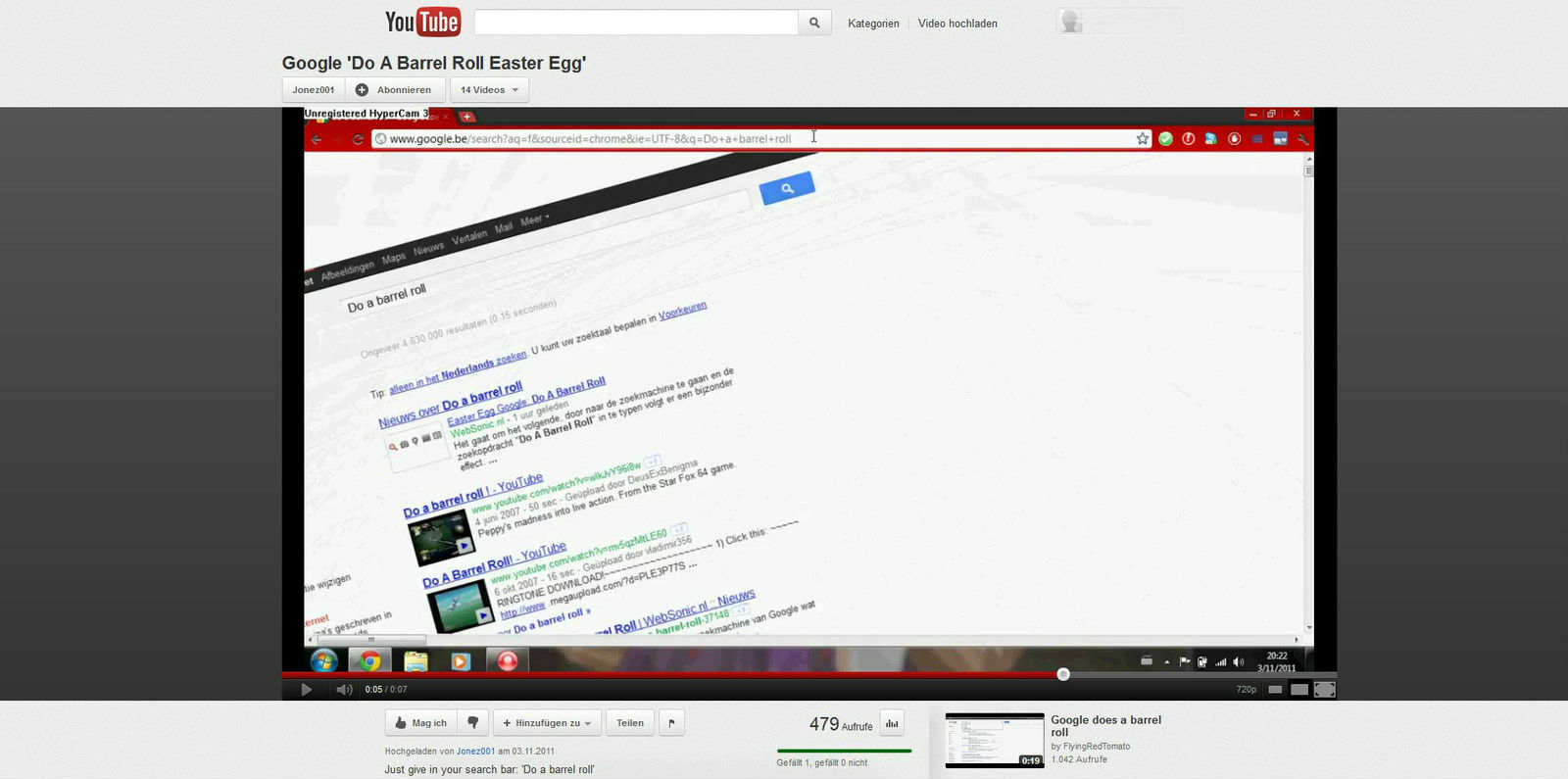Open the 14 Videos dropdown
This screenshot has height=779, width=1568.
click(x=489, y=90)
